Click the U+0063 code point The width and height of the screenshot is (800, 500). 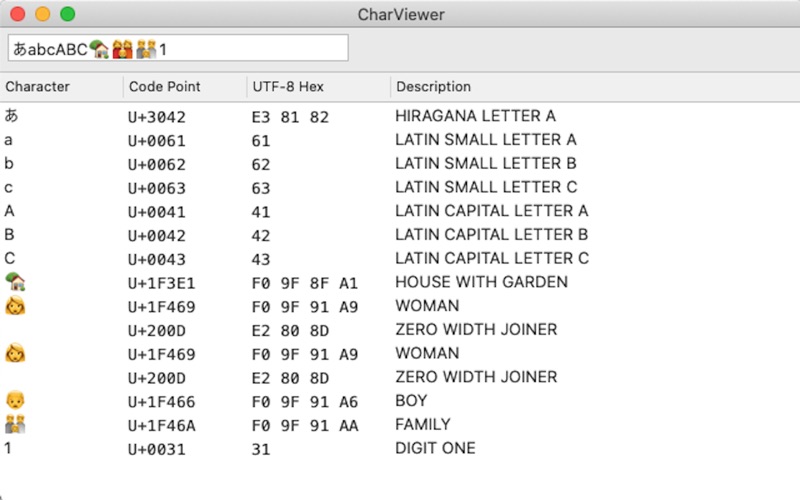click(157, 188)
